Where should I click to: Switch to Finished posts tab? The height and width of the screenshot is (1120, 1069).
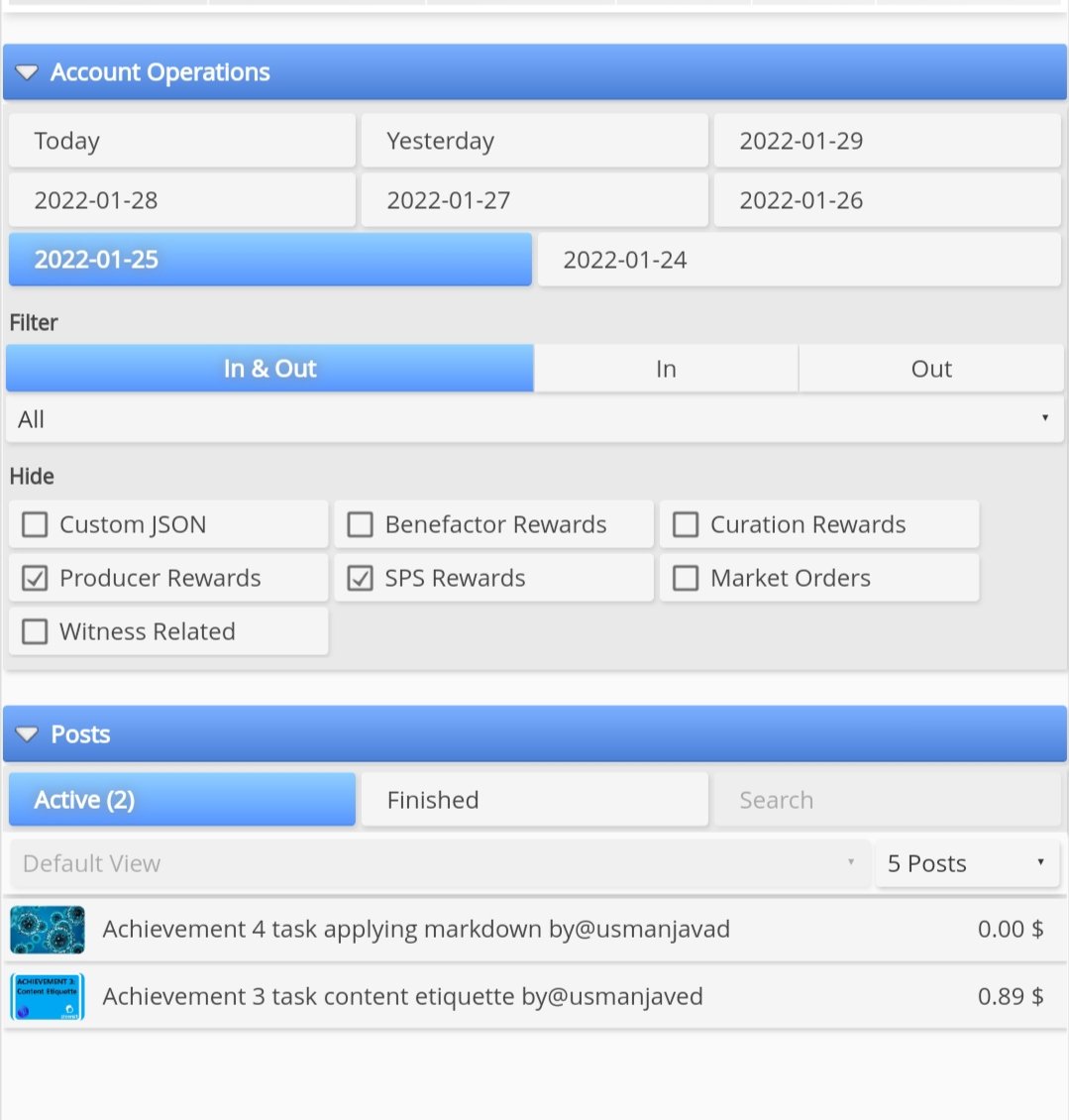[x=534, y=799]
